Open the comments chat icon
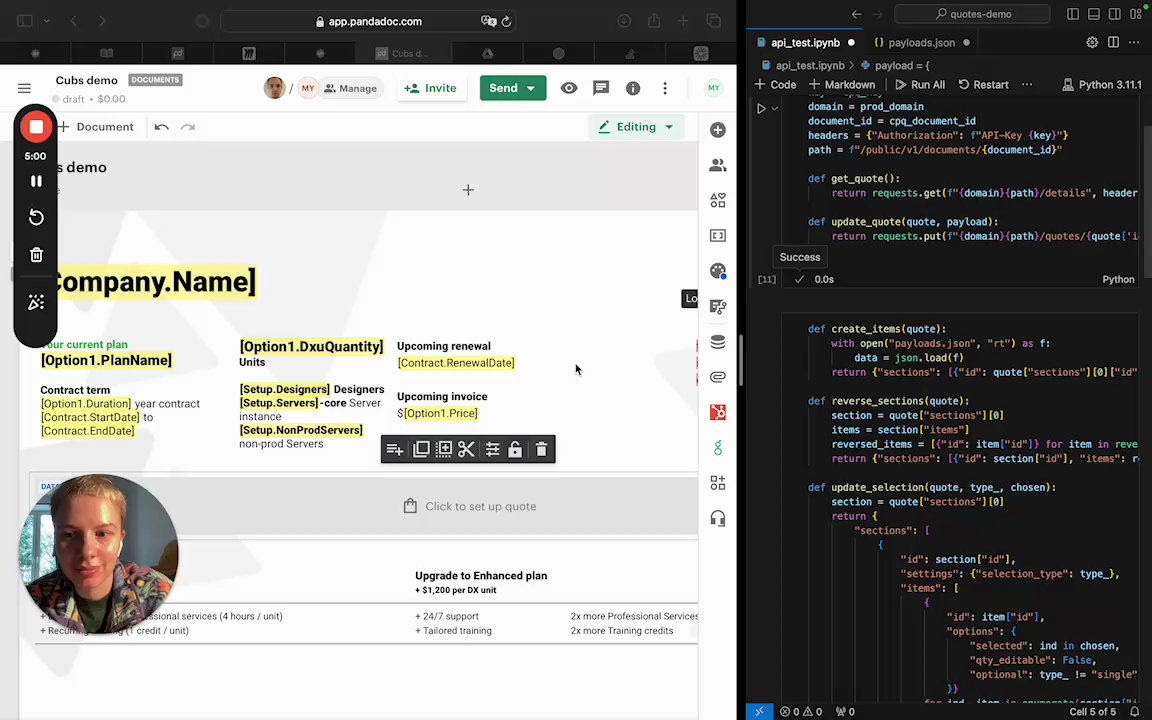 [601, 88]
